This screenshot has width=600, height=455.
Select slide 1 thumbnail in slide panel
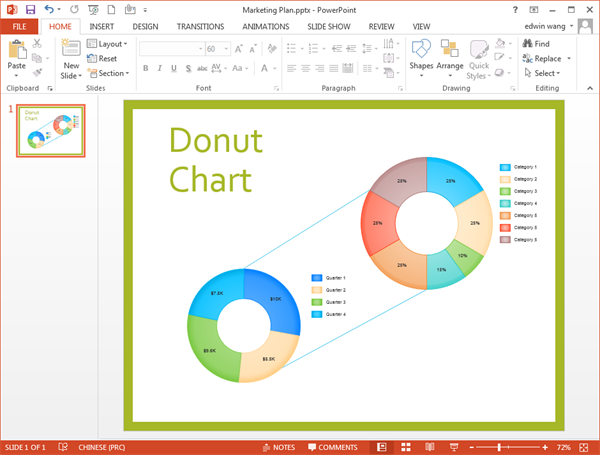49,130
